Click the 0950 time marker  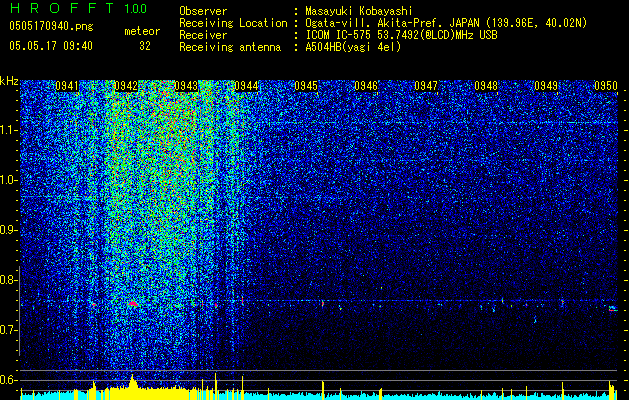[x=606, y=86]
